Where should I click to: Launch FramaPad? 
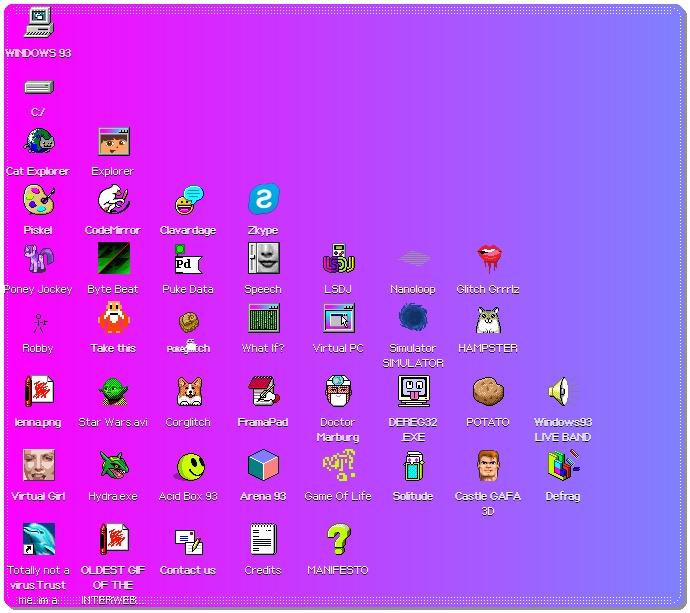(264, 391)
